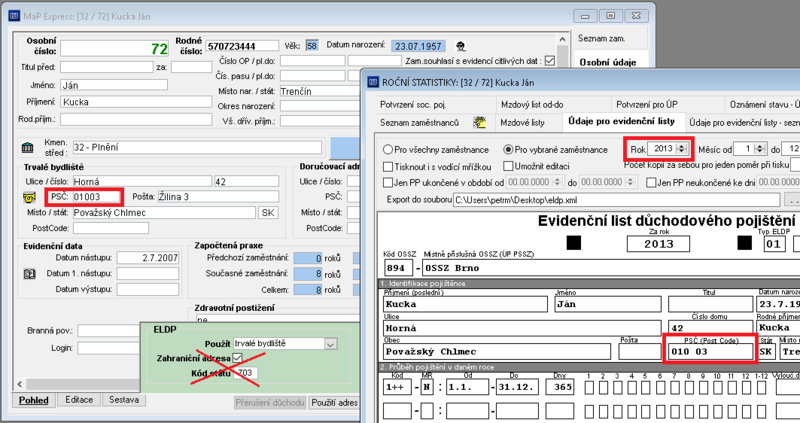Image resolution: width=800 pixels, height=423 pixels.
Task: Check Jen PP neukončené ke dni
Action: coord(651,182)
